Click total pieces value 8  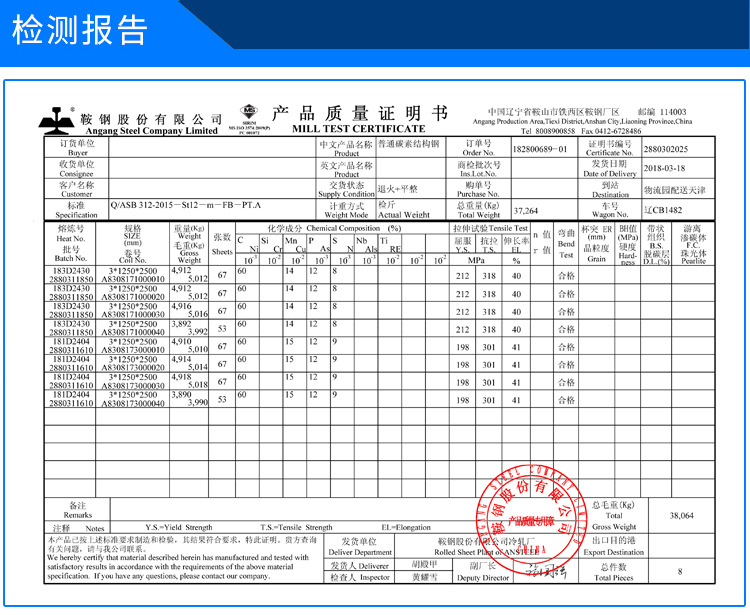[x=680, y=571]
